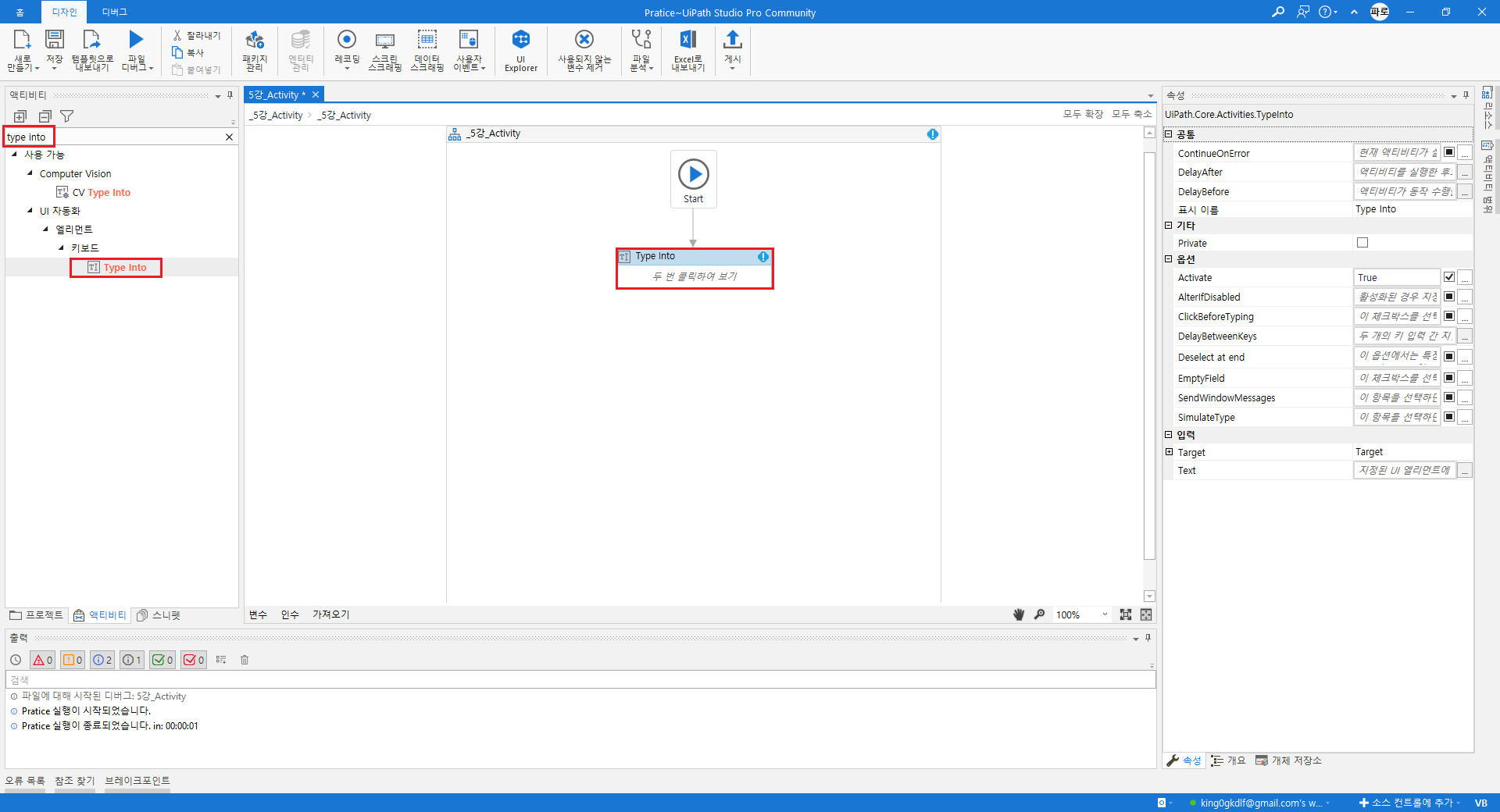This screenshot has height=812, width=1500.
Task: Toggle output timestamps clock icon
Action: [x=16, y=660]
